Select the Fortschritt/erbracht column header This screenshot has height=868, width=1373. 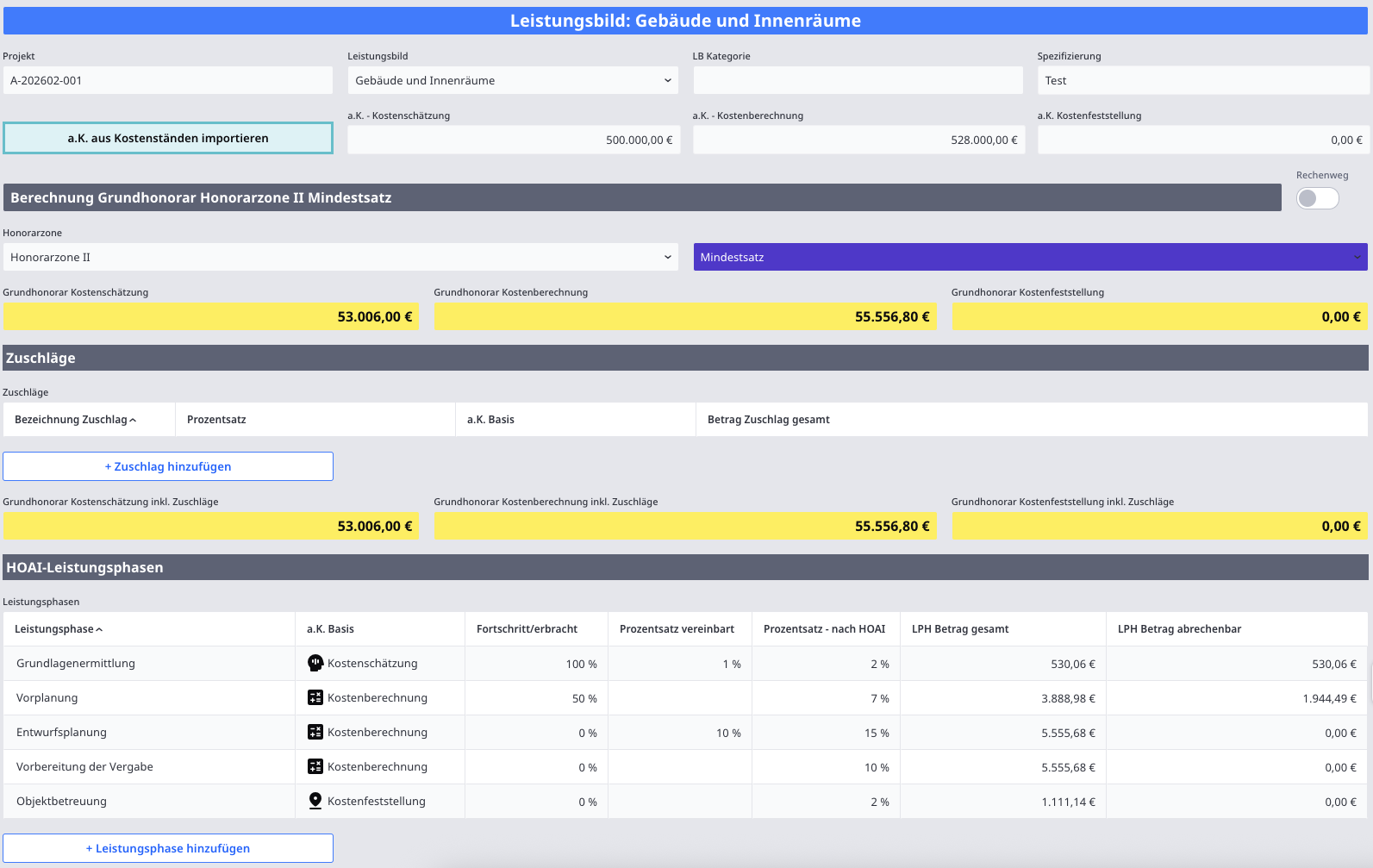pos(527,629)
